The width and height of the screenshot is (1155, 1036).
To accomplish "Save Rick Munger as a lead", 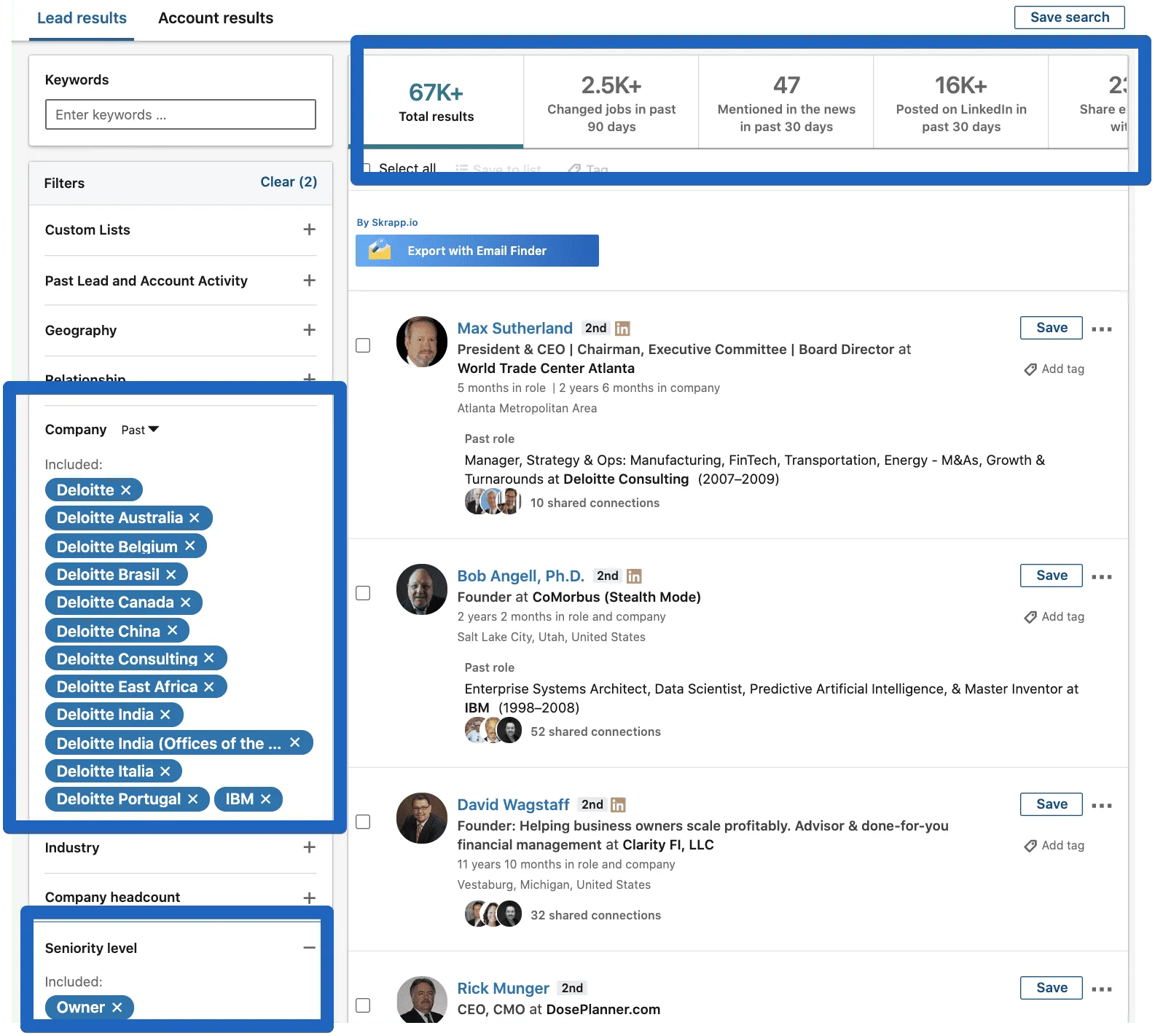I will 1051,988.
